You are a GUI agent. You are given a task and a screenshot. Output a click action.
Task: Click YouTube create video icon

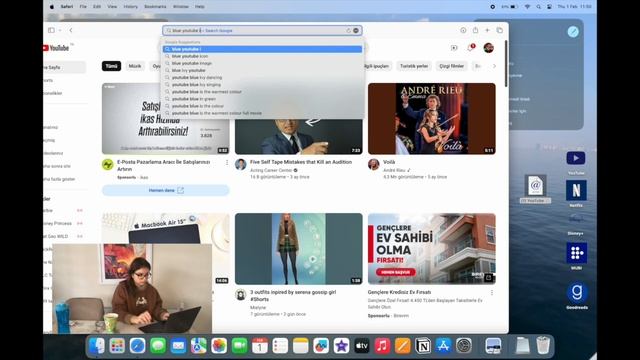tap(454, 48)
